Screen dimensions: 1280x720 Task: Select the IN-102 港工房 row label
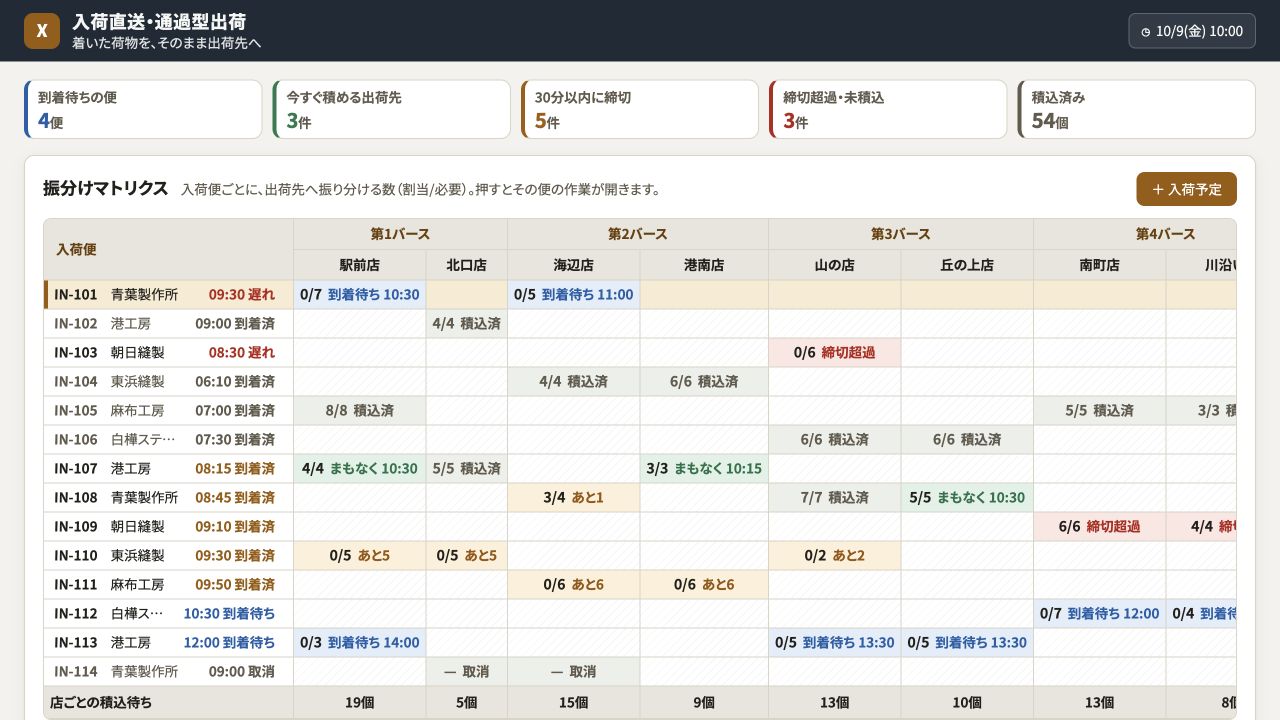coord(168,324)
